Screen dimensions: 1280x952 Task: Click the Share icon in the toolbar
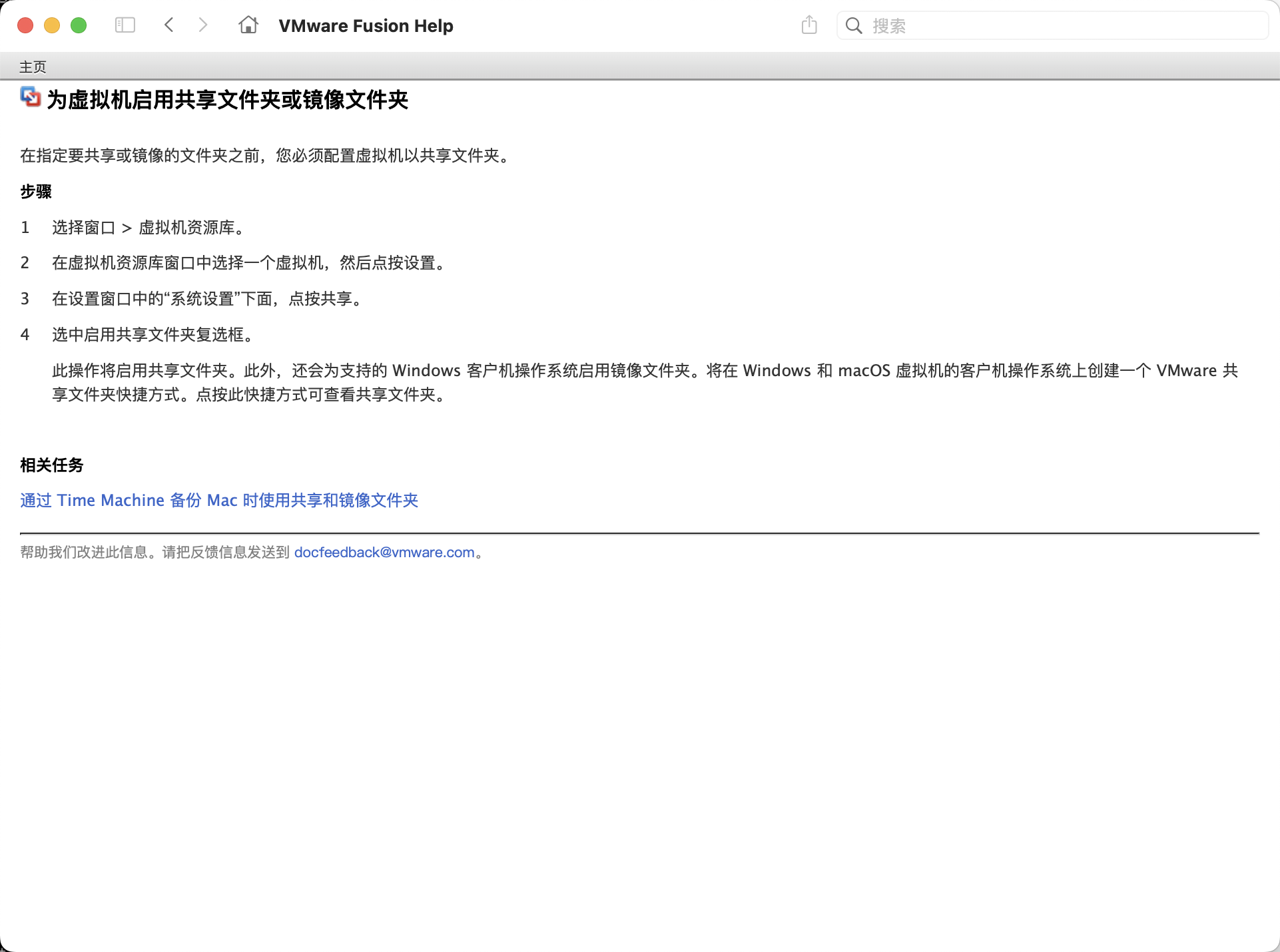[x=809, y=25]
